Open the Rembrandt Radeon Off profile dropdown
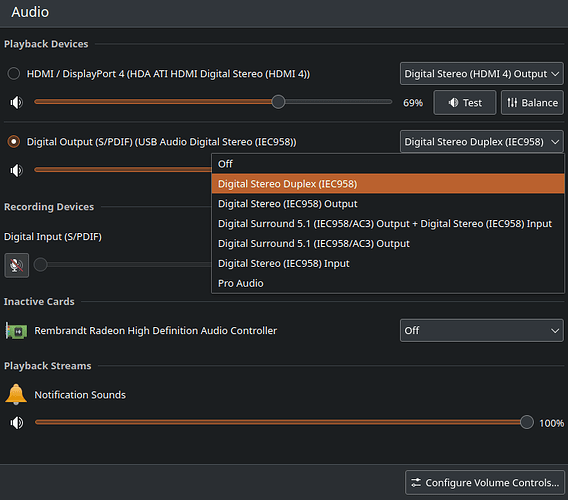 point(481,330)
